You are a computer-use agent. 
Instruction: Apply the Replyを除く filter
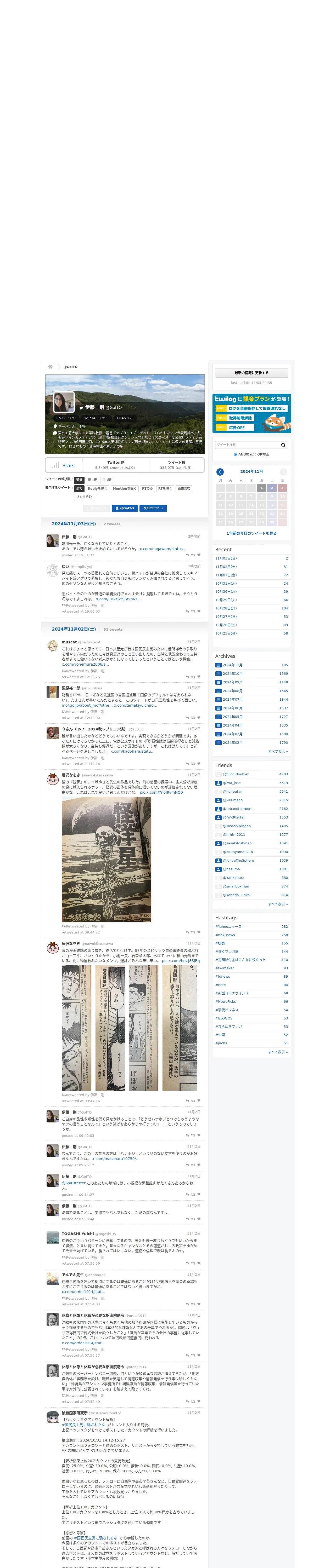(x=98, y=488)
